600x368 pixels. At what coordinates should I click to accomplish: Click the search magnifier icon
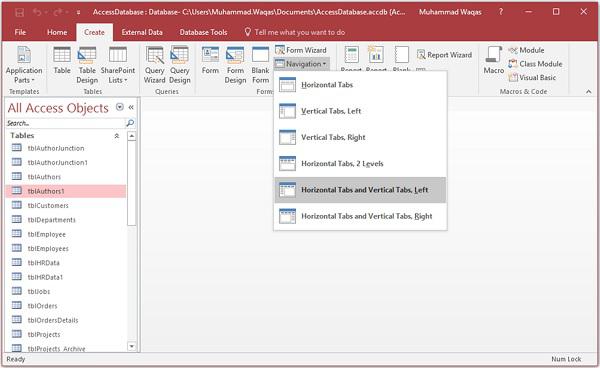[130, 123]
